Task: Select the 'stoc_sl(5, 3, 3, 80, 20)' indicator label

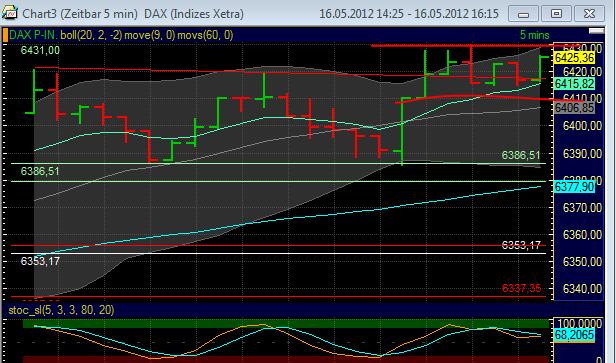Action: pos(61,310)
